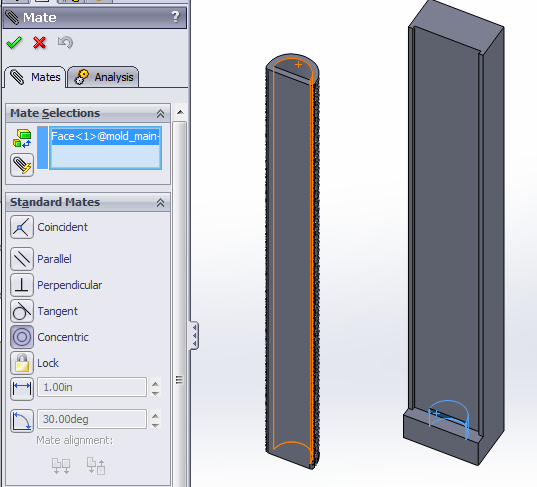Enable the Distance mate icon
The height and width of the screenshot is (487, 537).
pyautogui.click(x=22, y=388)
